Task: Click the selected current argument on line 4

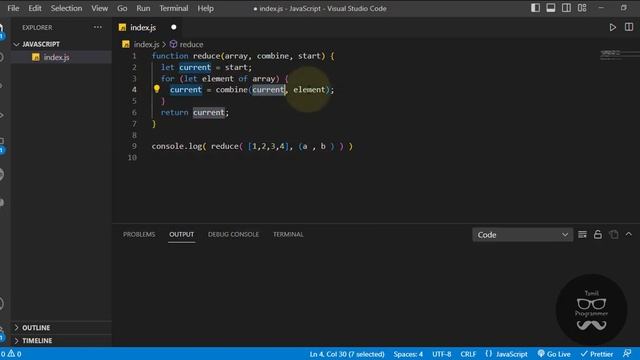Action: pos(268,90)
